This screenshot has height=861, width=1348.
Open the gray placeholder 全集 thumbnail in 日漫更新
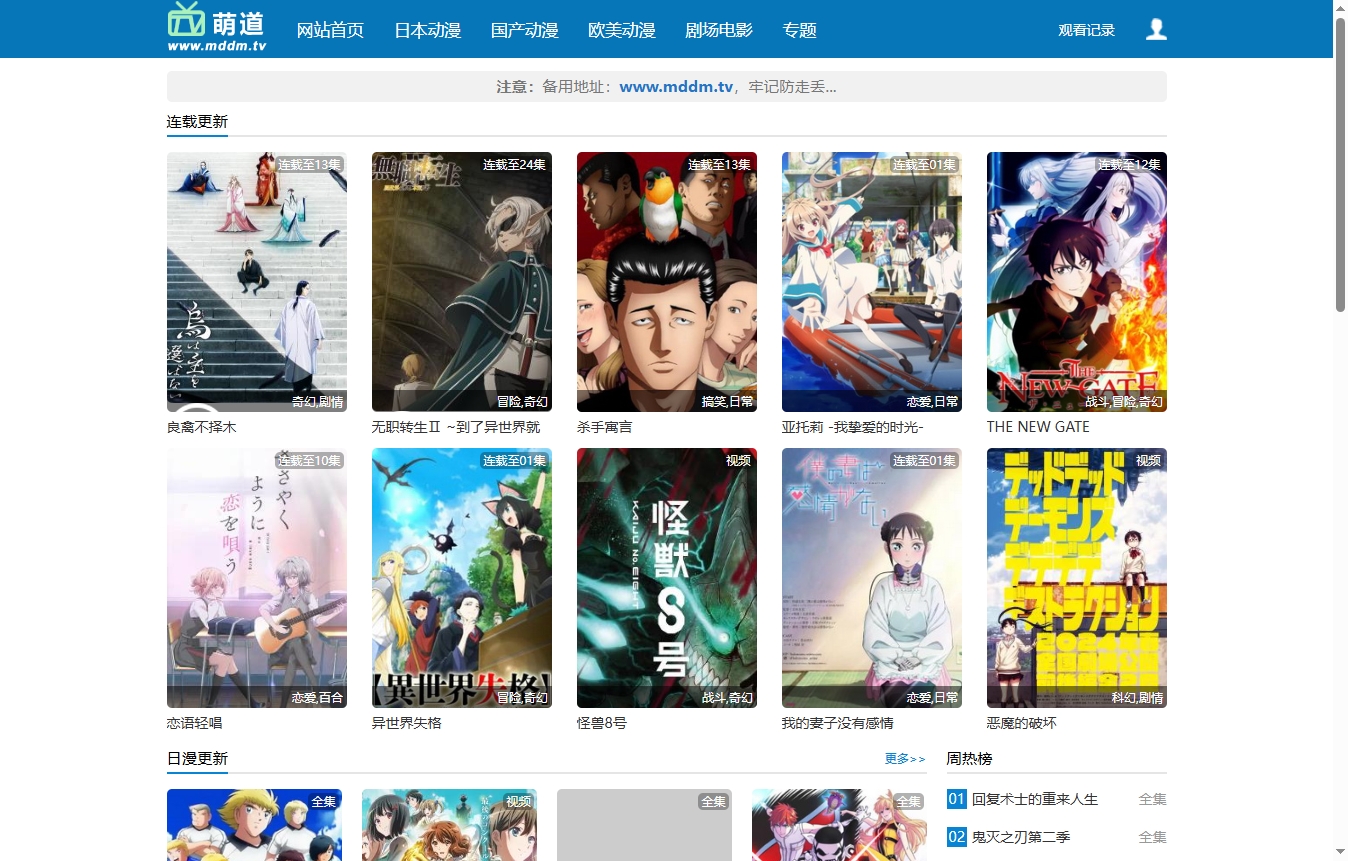coord(644,825)
